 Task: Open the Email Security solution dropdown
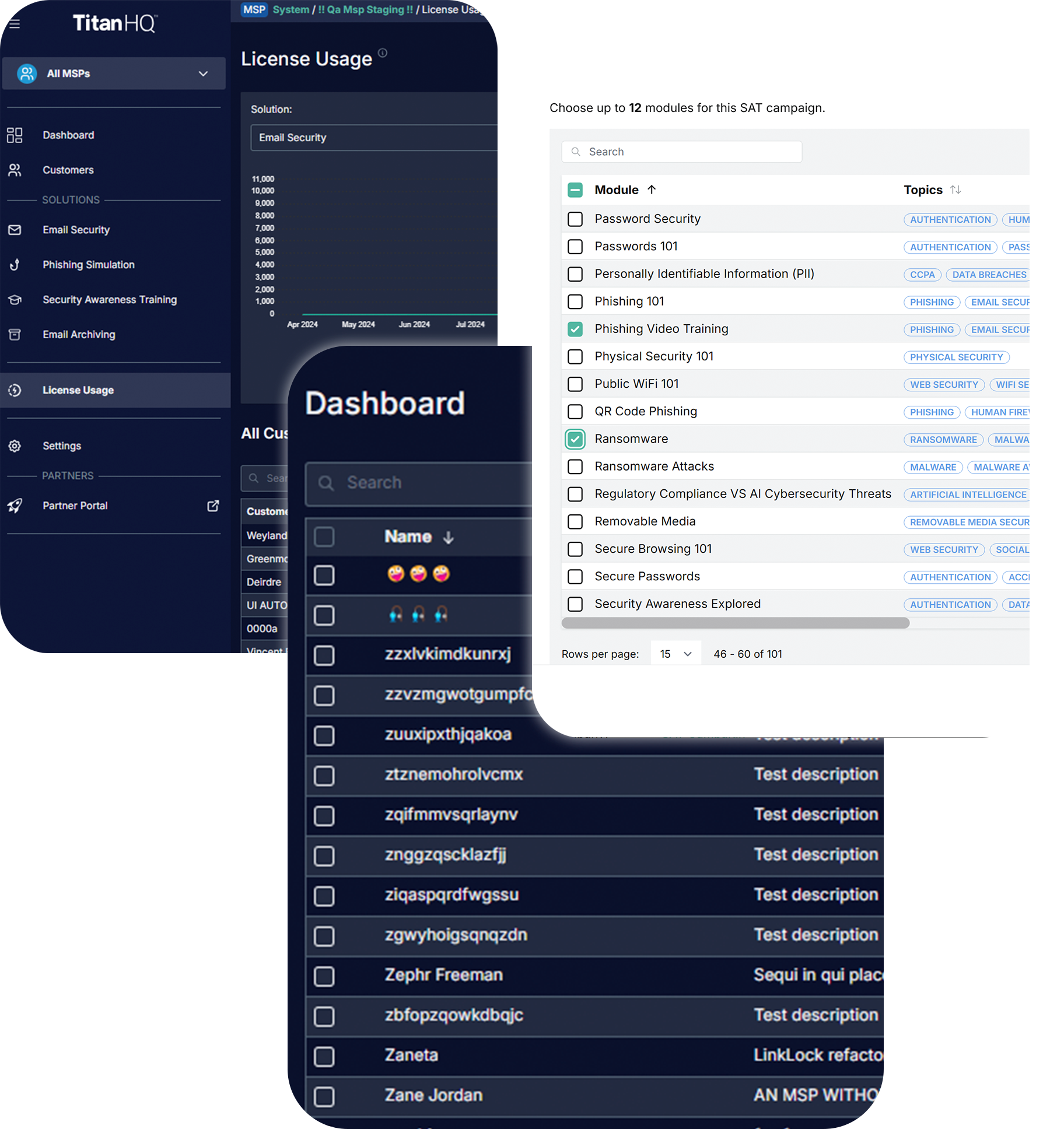[373, 138]
